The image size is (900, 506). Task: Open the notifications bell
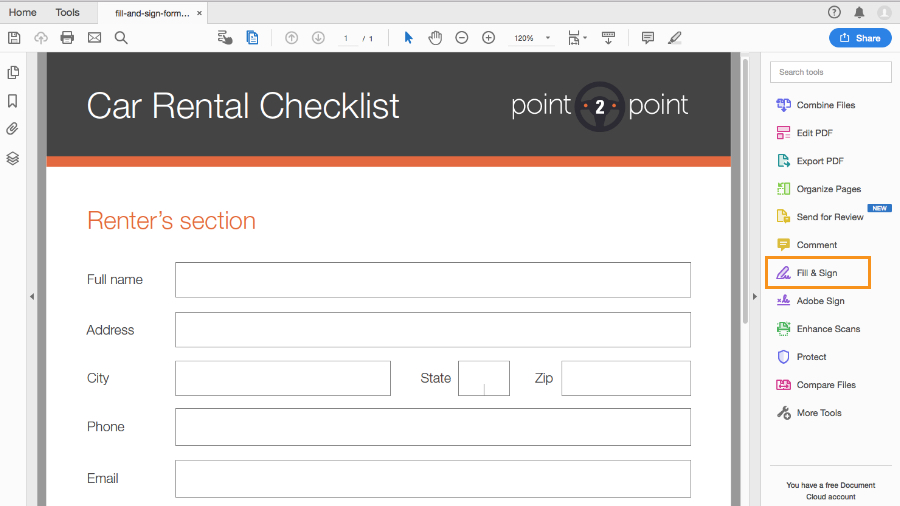click(860, 12)
